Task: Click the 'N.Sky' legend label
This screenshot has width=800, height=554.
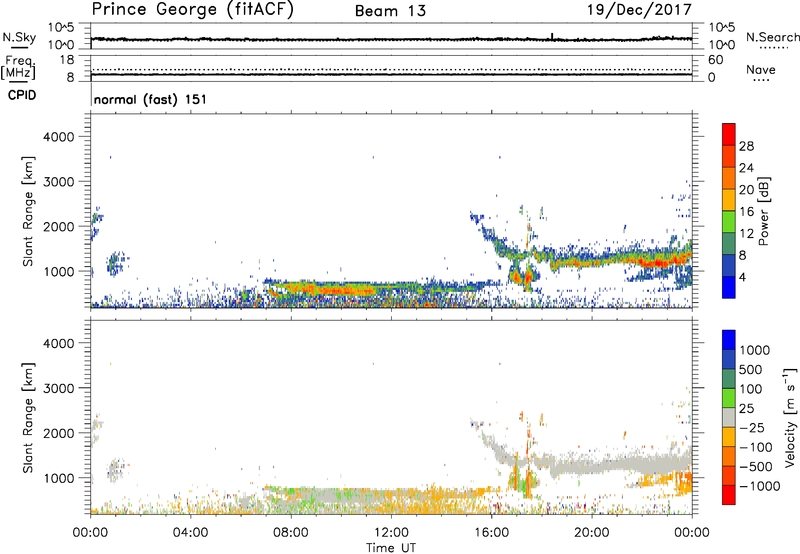Action: pyautogui.click(x=19, y=37)
